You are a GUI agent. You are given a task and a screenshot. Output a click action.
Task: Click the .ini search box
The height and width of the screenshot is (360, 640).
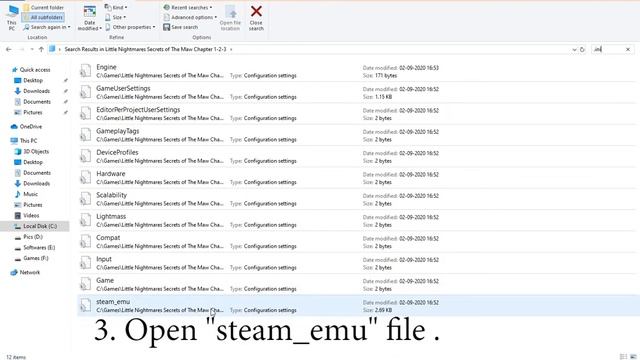[608, 49]
